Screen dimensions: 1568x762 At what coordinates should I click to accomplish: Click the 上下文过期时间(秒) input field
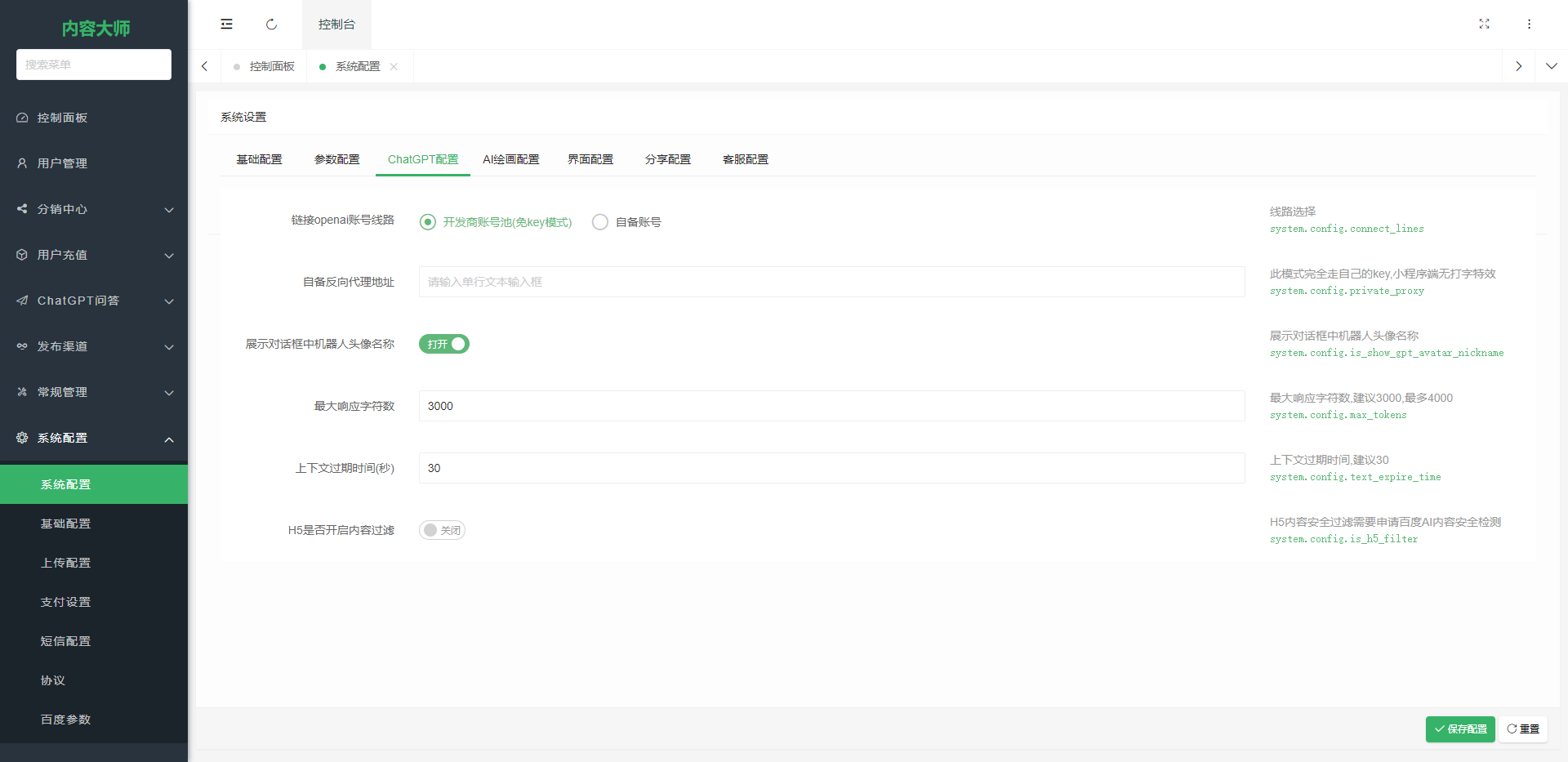[x=832, y=468]
